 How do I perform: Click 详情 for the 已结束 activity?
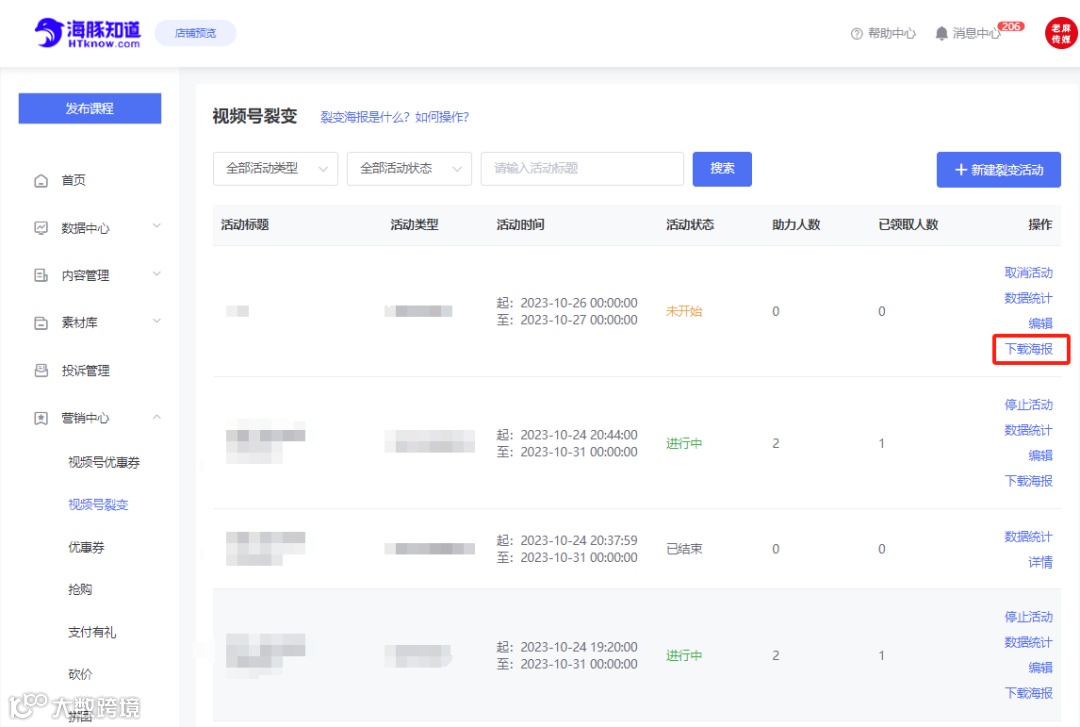[x=1041, y=562]
